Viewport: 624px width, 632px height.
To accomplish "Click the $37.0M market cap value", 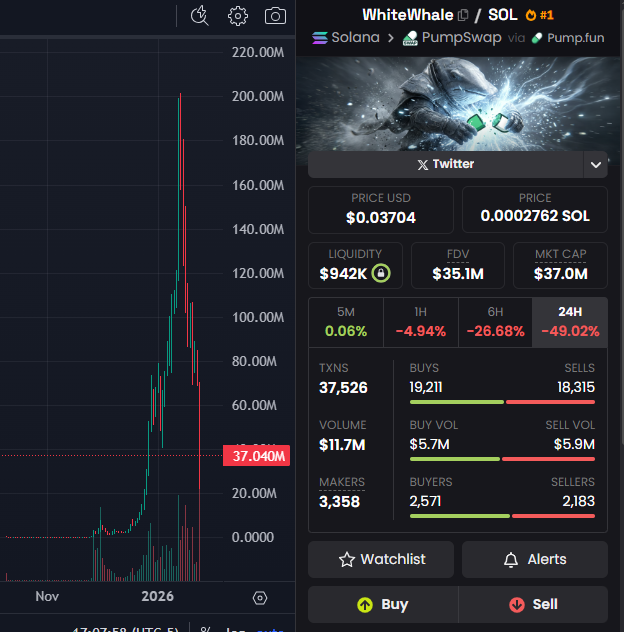I will (x=560, y=274).
